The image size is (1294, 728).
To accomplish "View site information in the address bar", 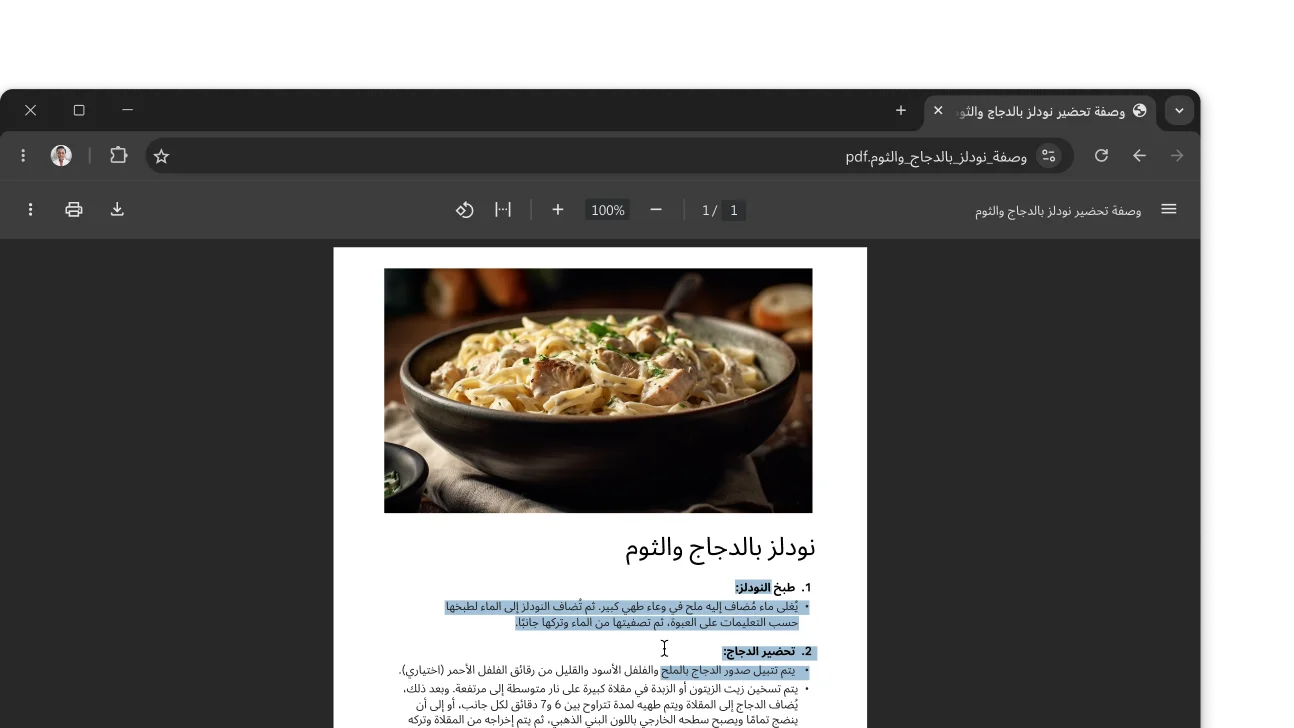I will (1049, 156).
